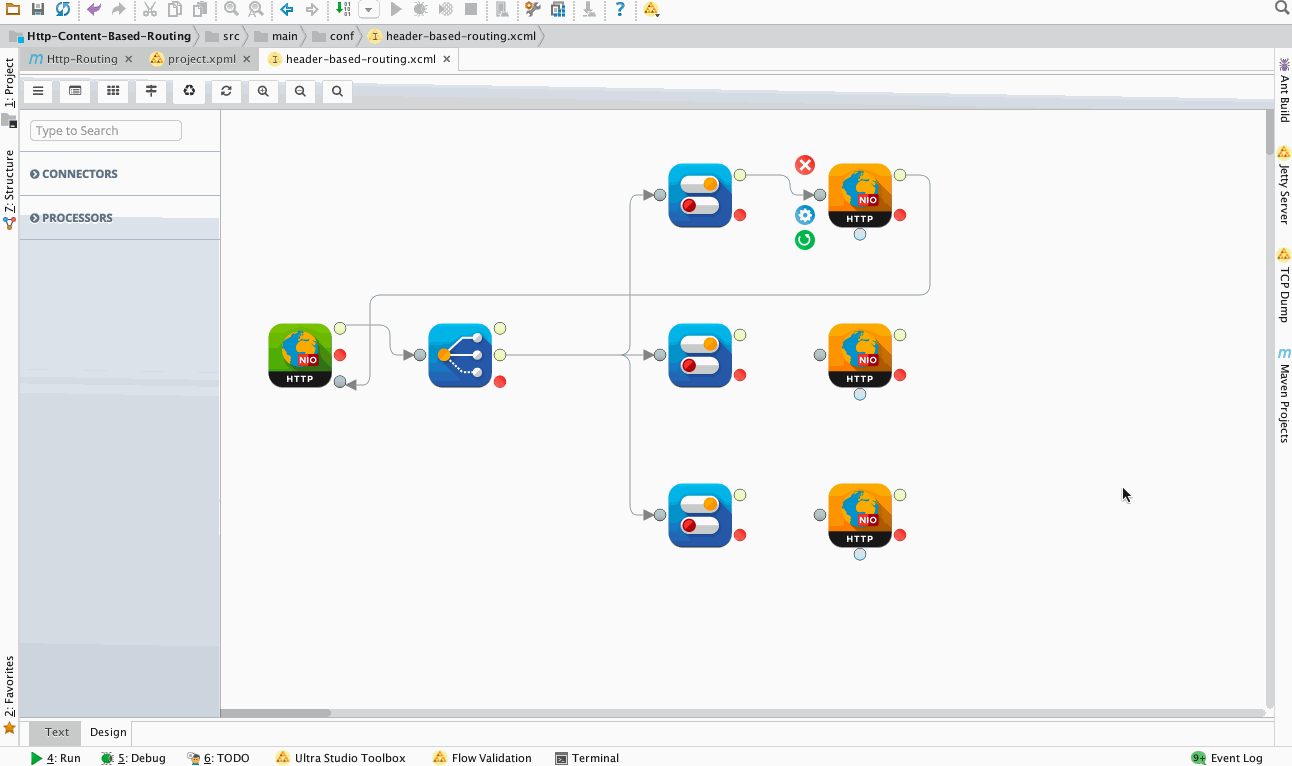1292x766 pixels.
Task: Open the 6: TODO tool window
Action: pyautogui.click(x=218, y=758)
